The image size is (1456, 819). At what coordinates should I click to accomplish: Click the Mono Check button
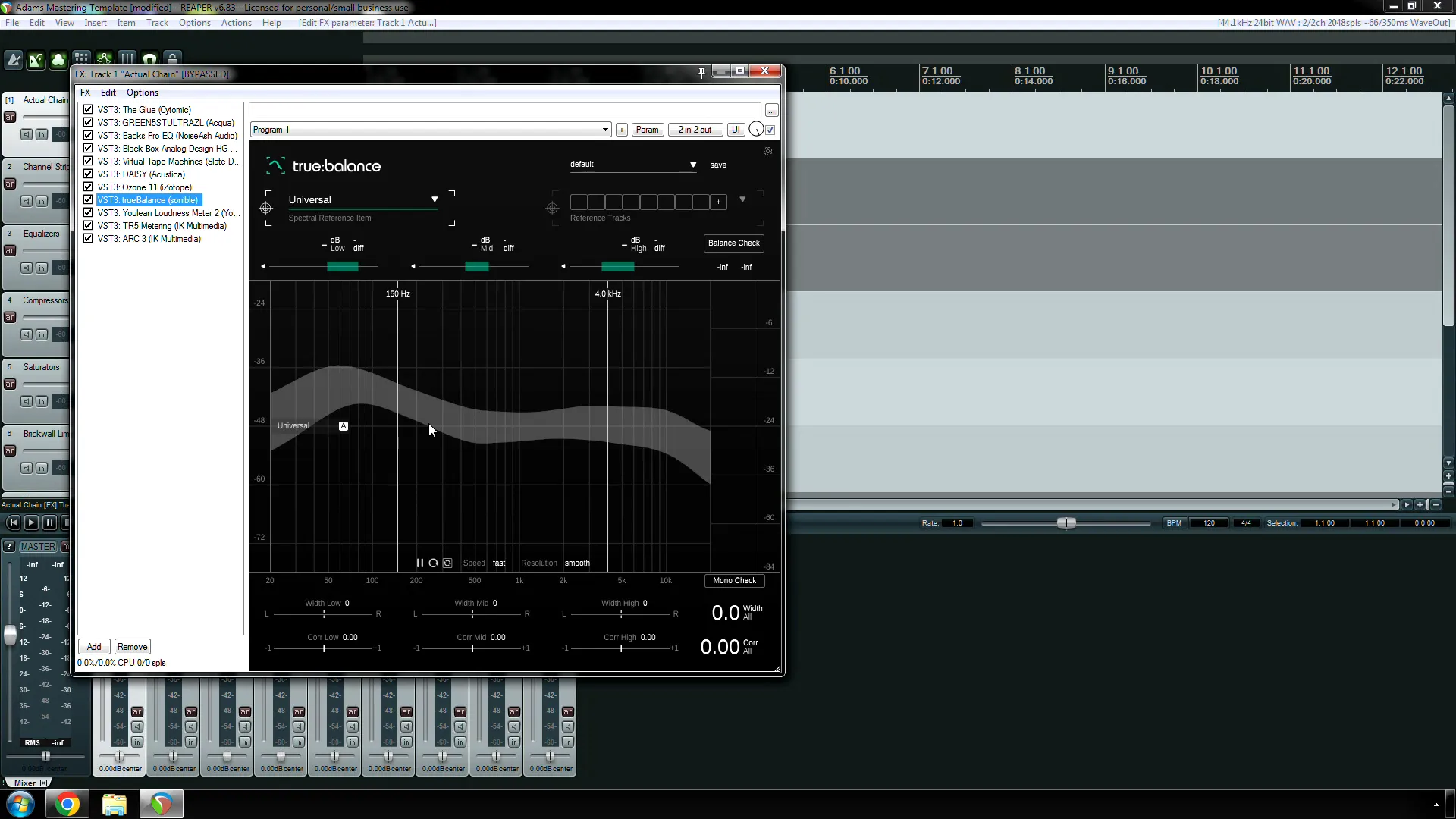[735, 580]
